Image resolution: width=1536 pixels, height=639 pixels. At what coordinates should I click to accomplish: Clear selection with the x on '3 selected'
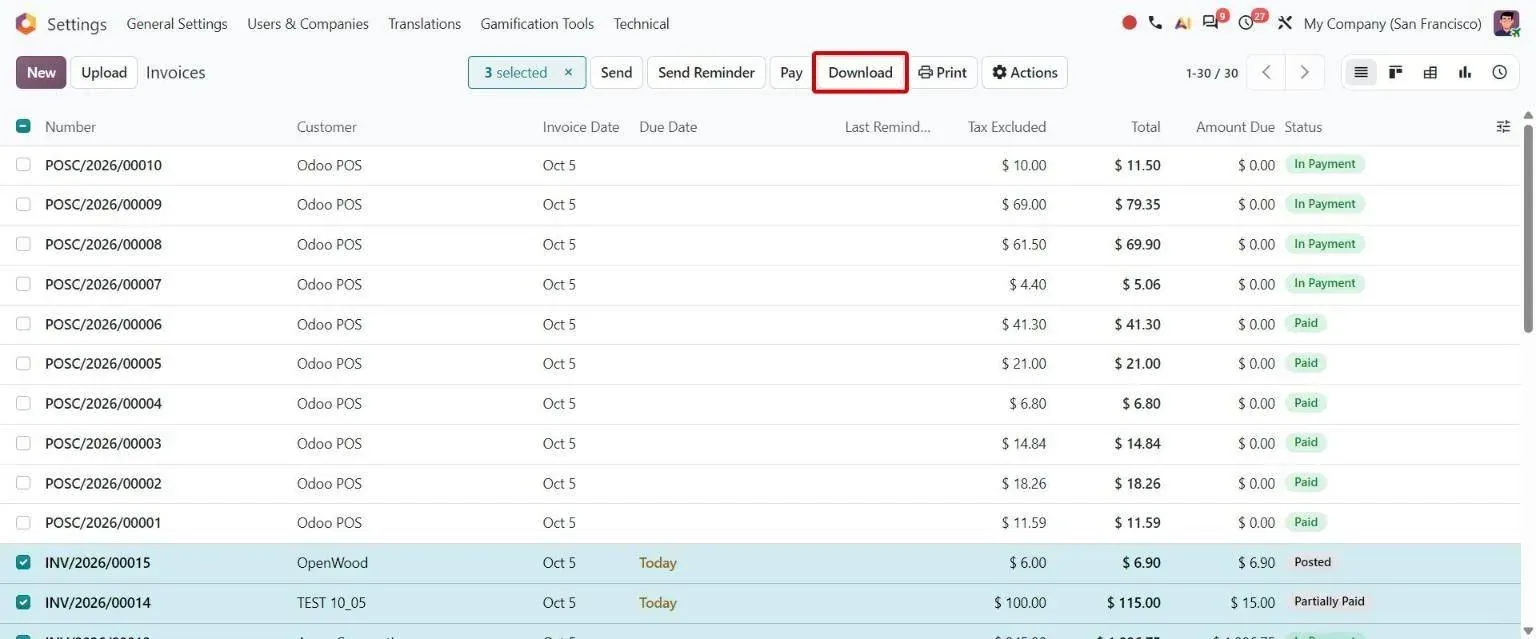point(568,72)
